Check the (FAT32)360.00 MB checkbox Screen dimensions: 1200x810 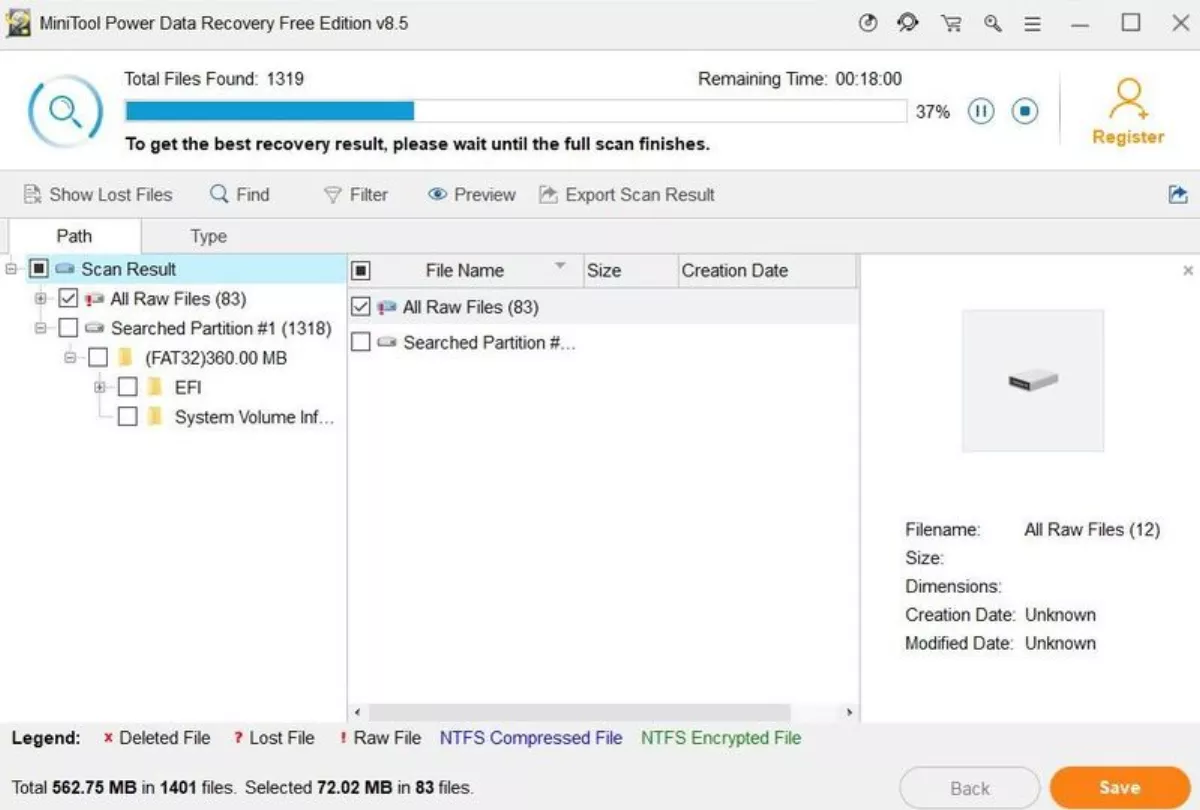99,358
